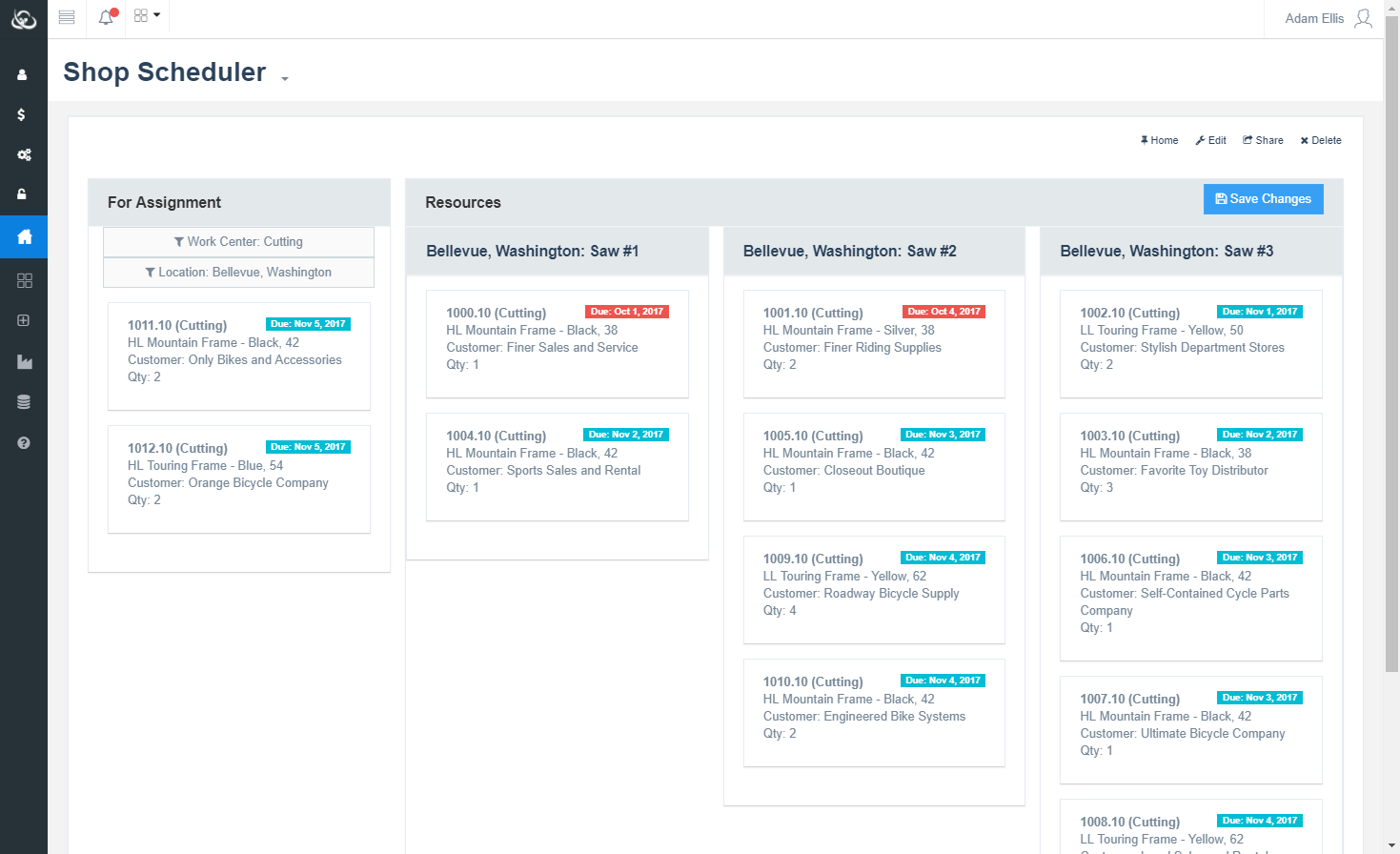Open the notifications bell
1400x854 pixels.
107,16
